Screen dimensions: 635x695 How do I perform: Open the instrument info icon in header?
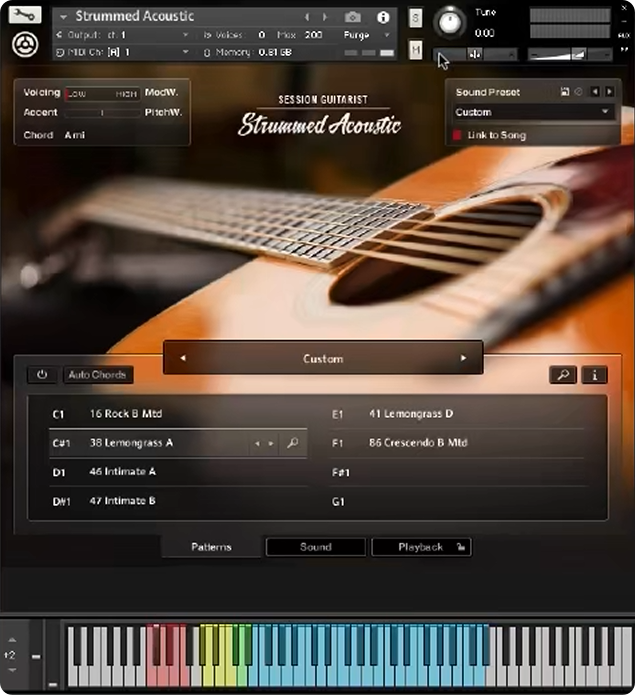coord(383,17)
